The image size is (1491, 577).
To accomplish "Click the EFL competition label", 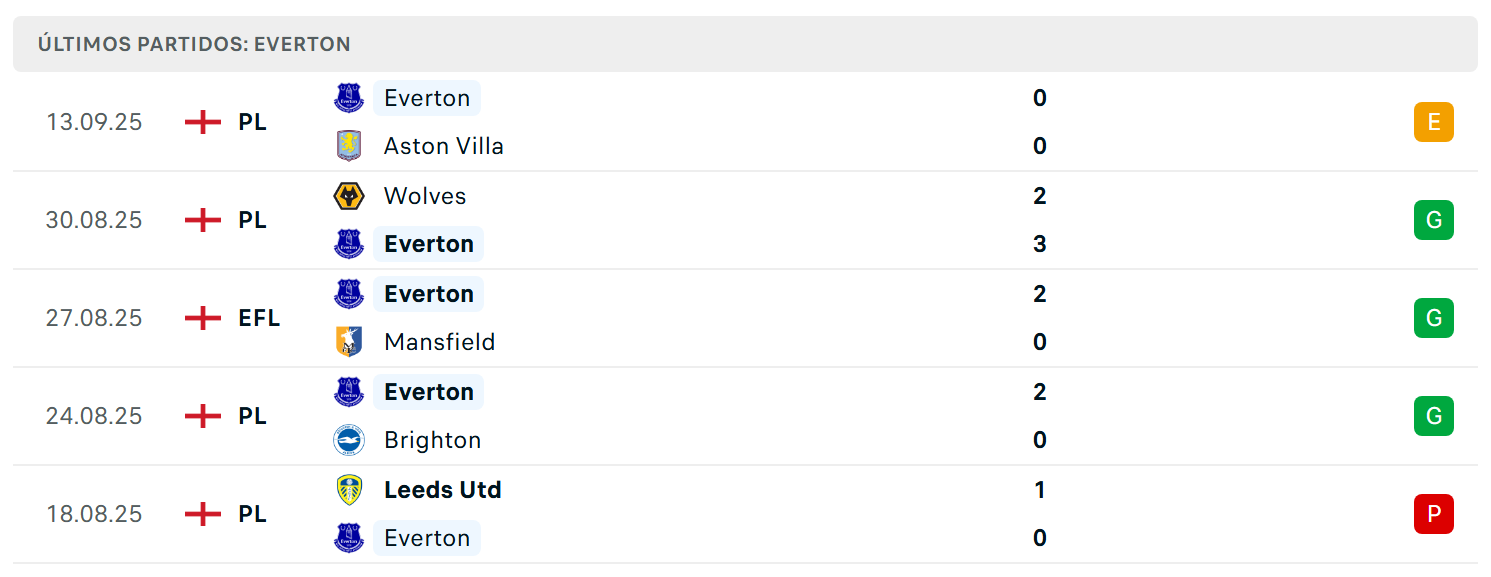I will click(x=259, y=318).
